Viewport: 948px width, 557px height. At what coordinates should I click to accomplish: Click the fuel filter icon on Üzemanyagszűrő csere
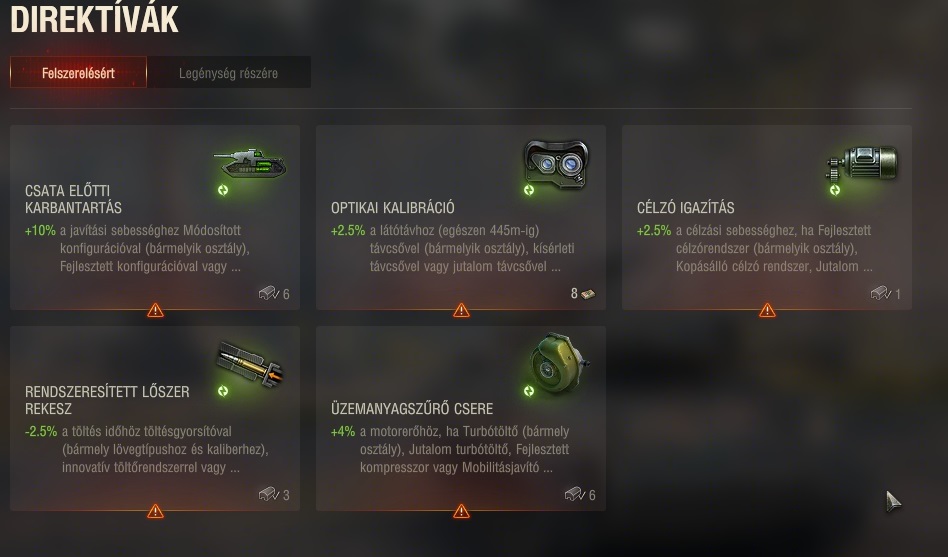click(558, 363)
